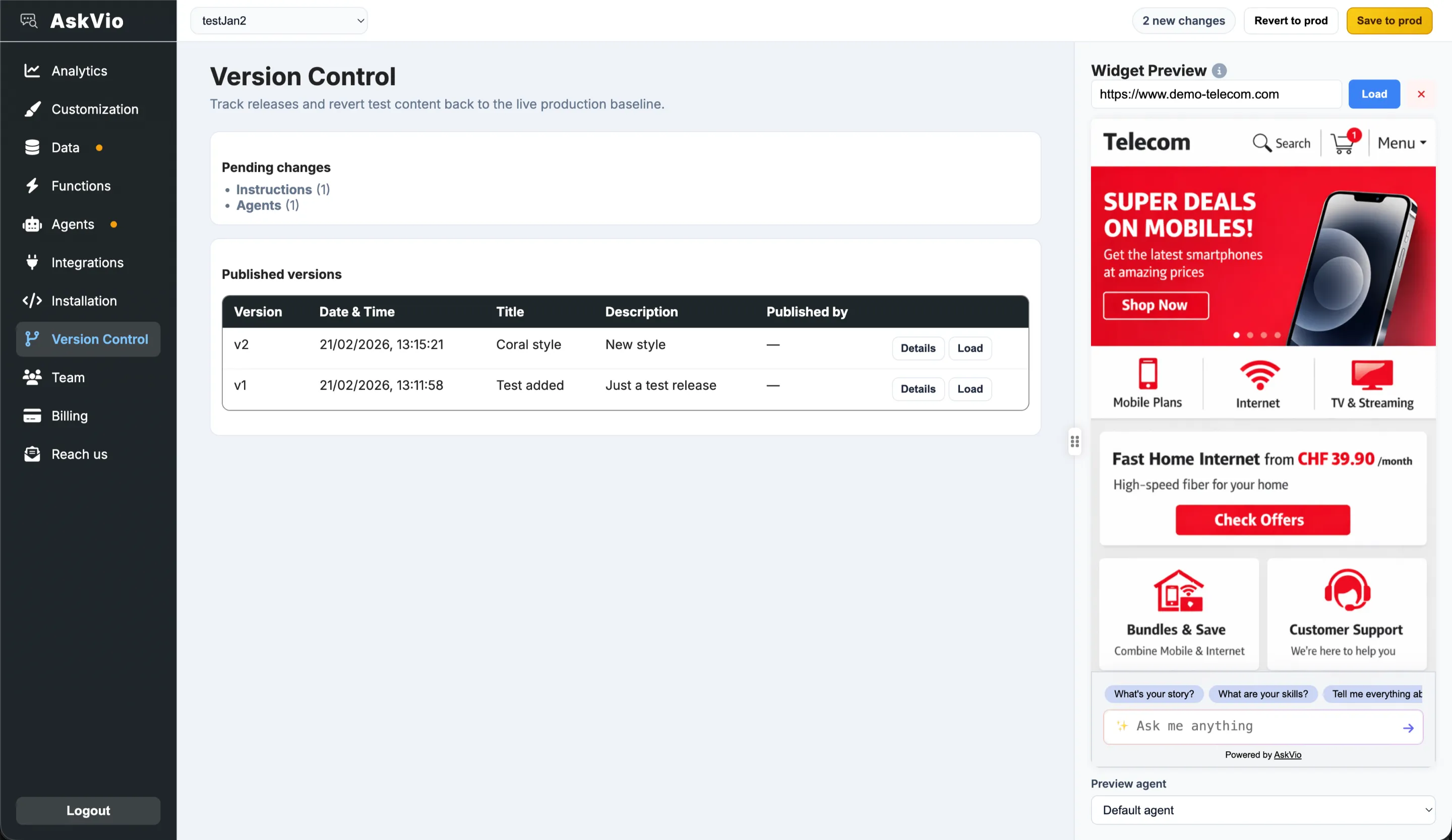1452x840 pixels.
Task: Click the Agents robot icon
Action: [32, 224]
